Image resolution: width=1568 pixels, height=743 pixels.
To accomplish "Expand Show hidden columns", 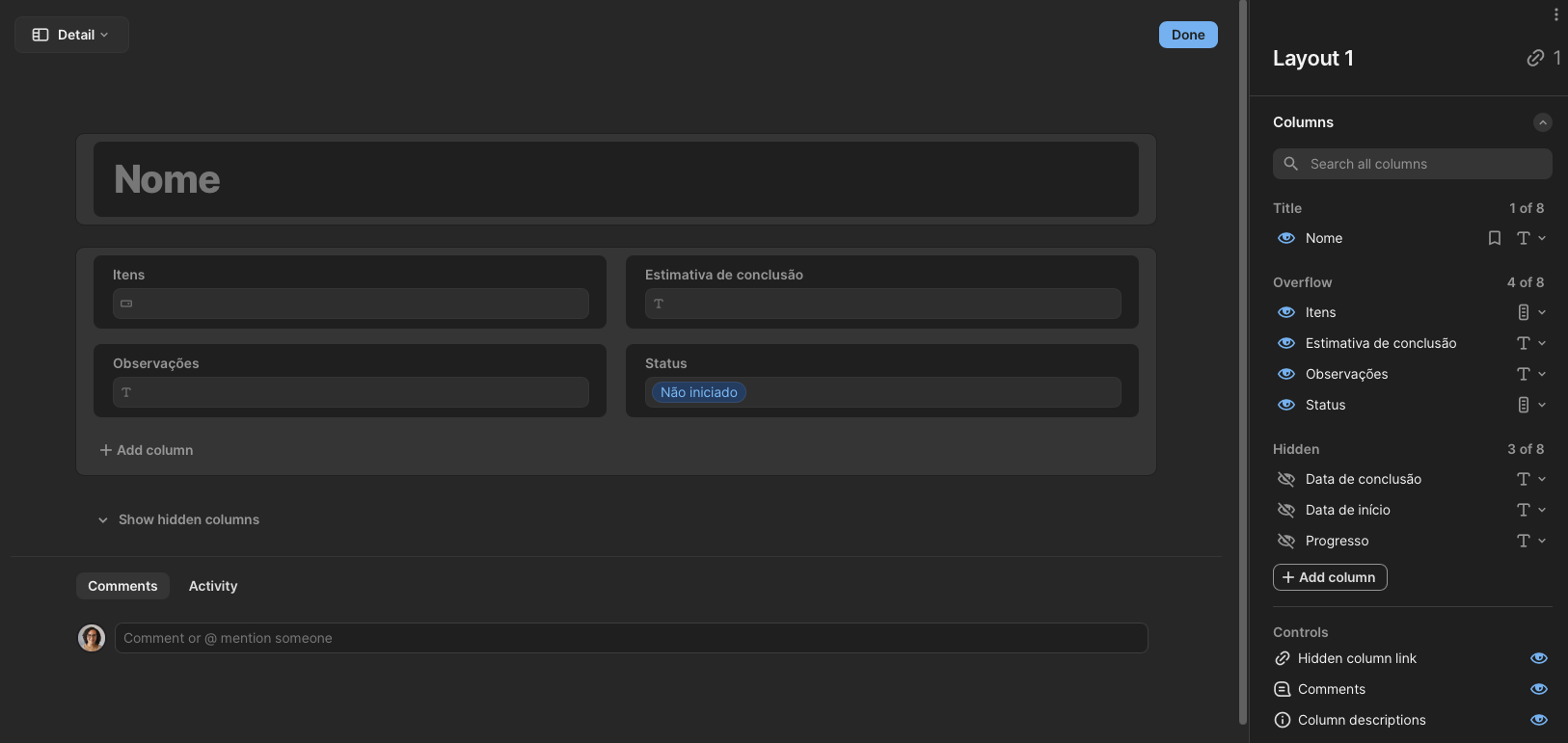I will [178, 519].
